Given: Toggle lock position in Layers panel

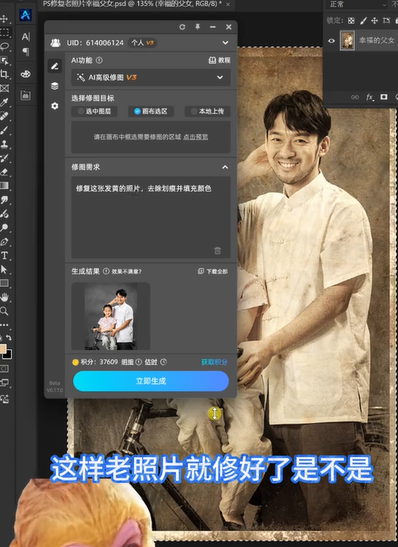Looking at the screenshot, I should click(x=375, y=21).
